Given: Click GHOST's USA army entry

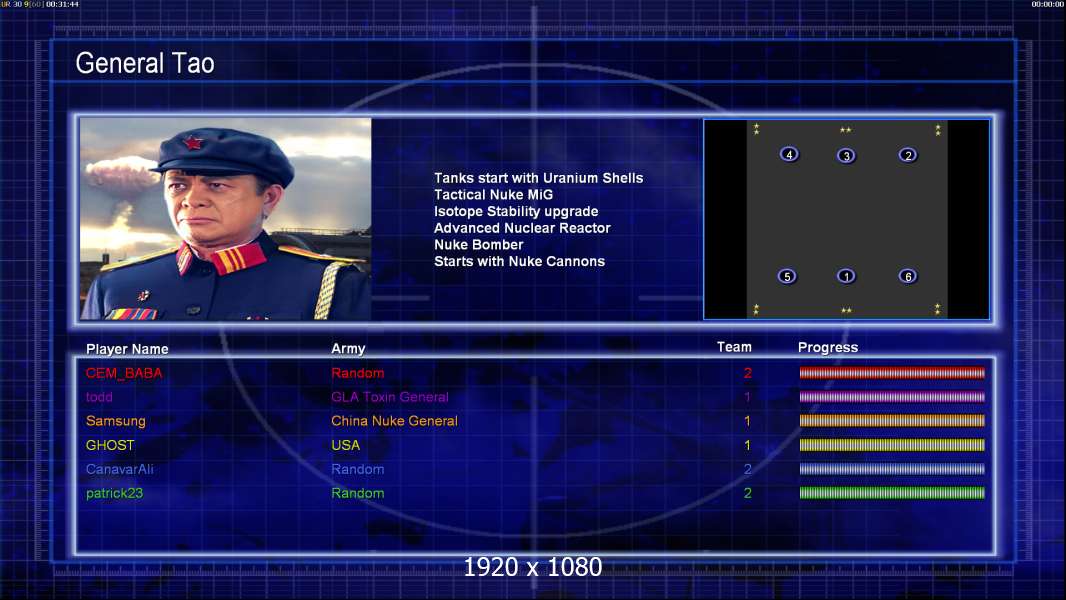Looking at the screenshot, I should tap(345, 445).
